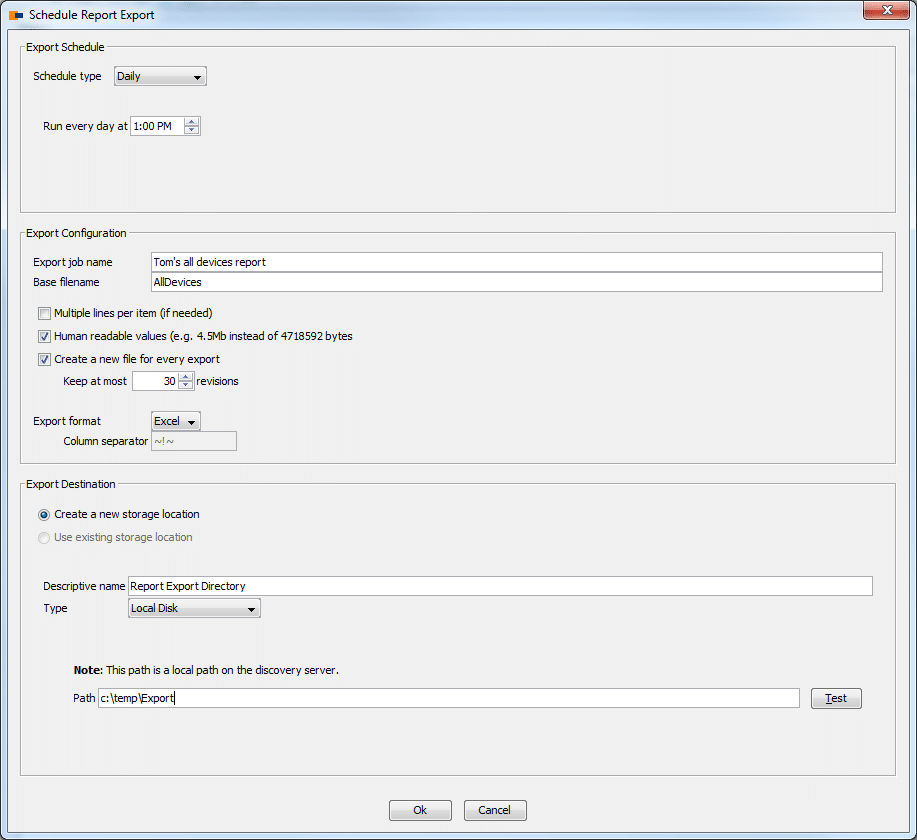Confirm the export with Ok button
Image resolution: width=917 pixels, height=840 pixels.
click(x=420, y=810)
